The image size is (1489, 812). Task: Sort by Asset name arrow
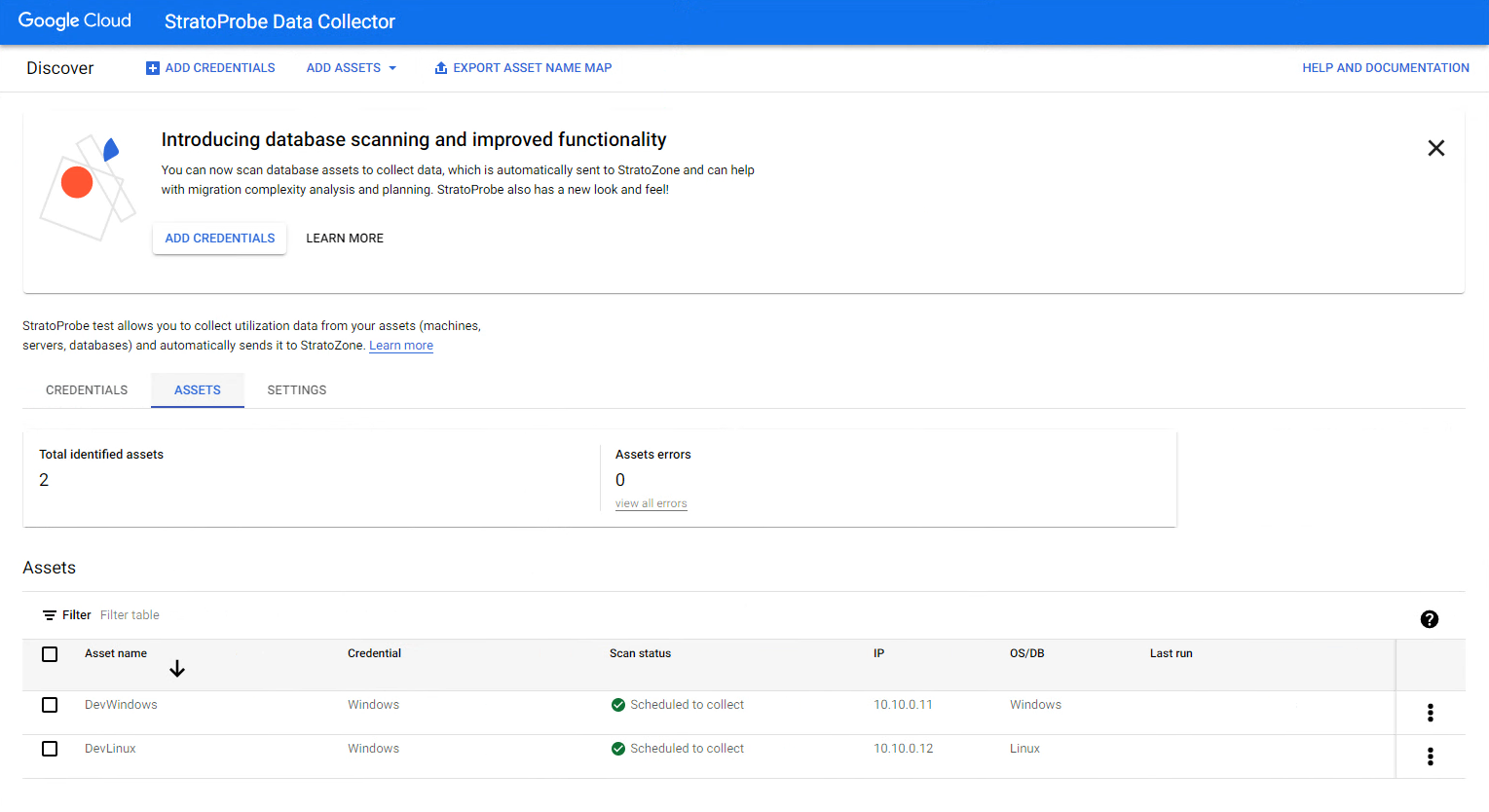coord(177,669)
